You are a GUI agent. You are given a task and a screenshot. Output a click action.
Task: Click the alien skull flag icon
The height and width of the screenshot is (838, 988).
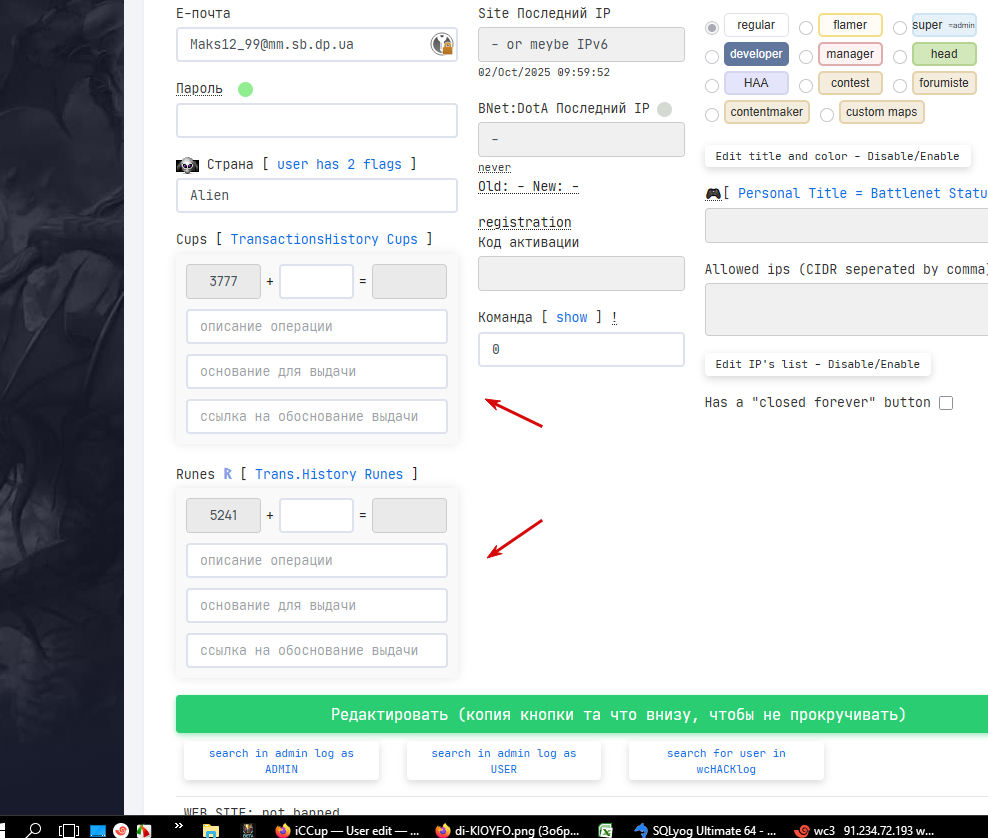187,165
